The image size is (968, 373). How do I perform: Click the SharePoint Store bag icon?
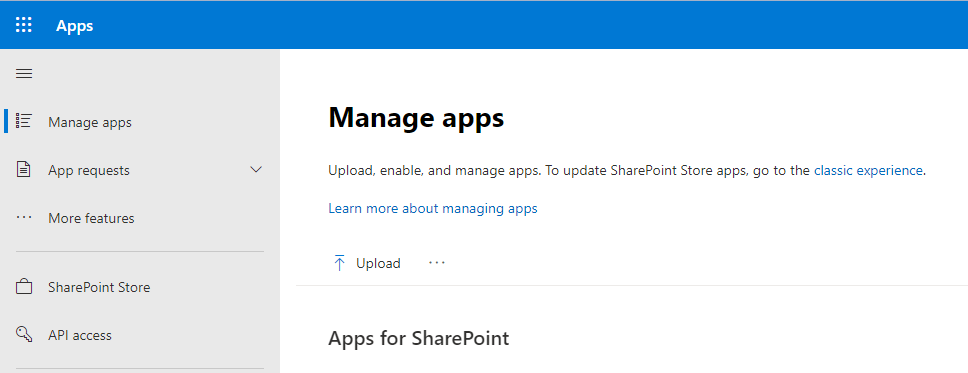pyautogui.click(x=23, y=287)
